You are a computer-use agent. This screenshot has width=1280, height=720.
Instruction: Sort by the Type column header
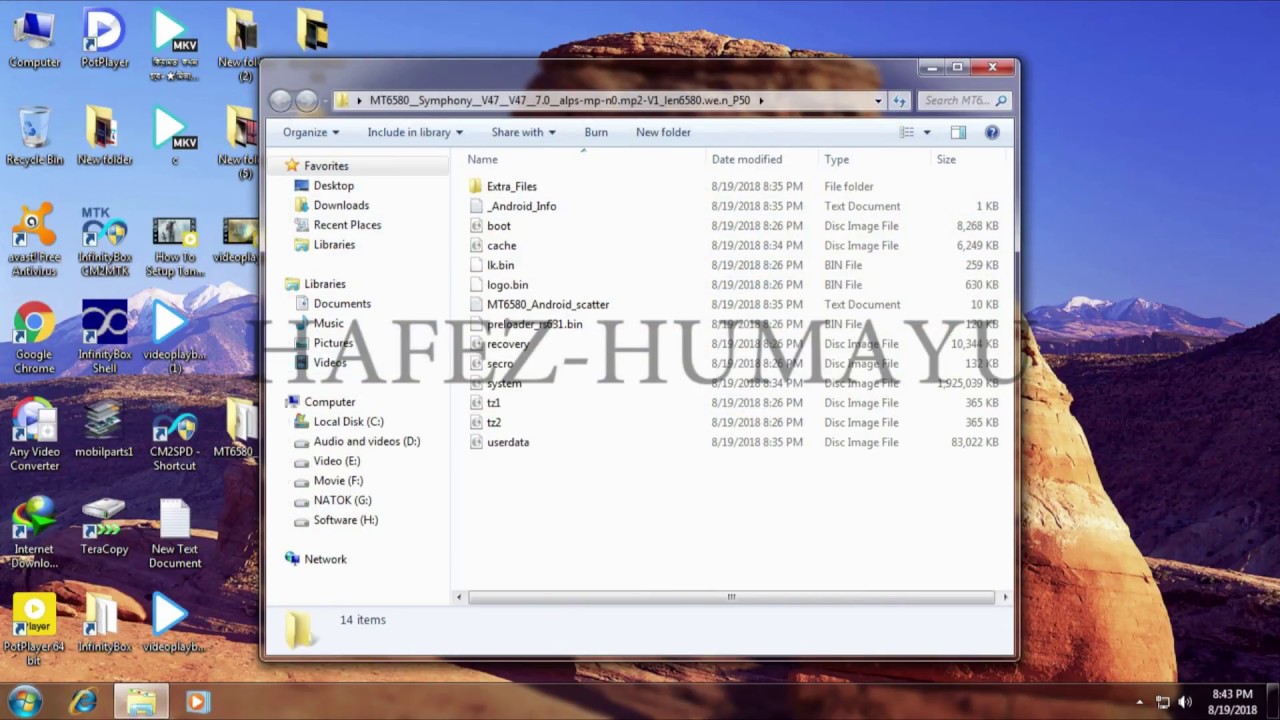point(874,159)
